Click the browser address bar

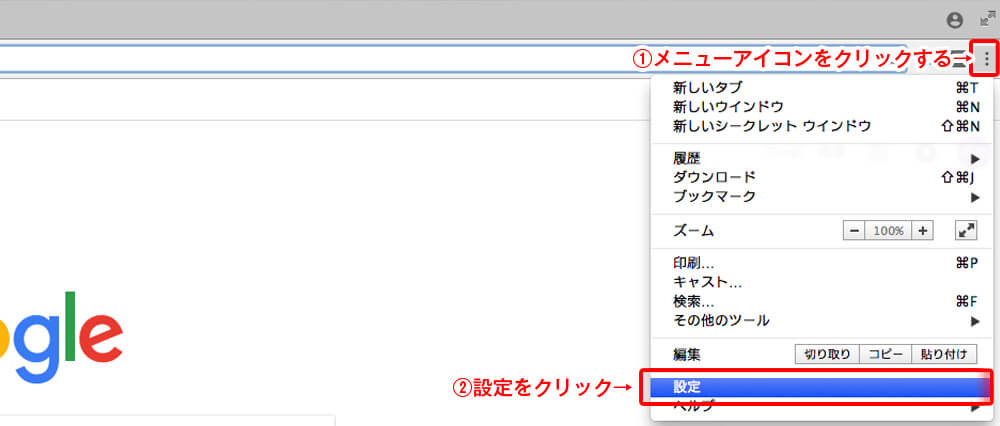(x=453, y=59)
